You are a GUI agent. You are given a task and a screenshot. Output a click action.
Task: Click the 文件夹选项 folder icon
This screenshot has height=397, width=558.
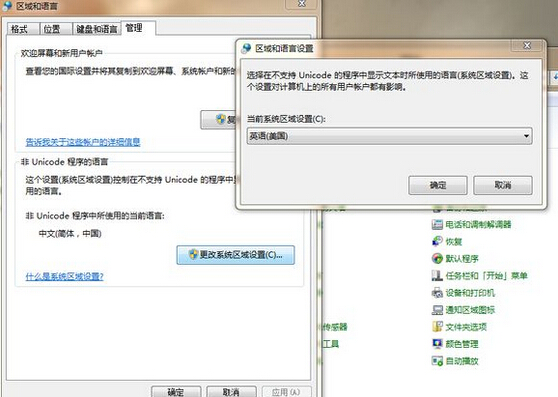(437, 327)
